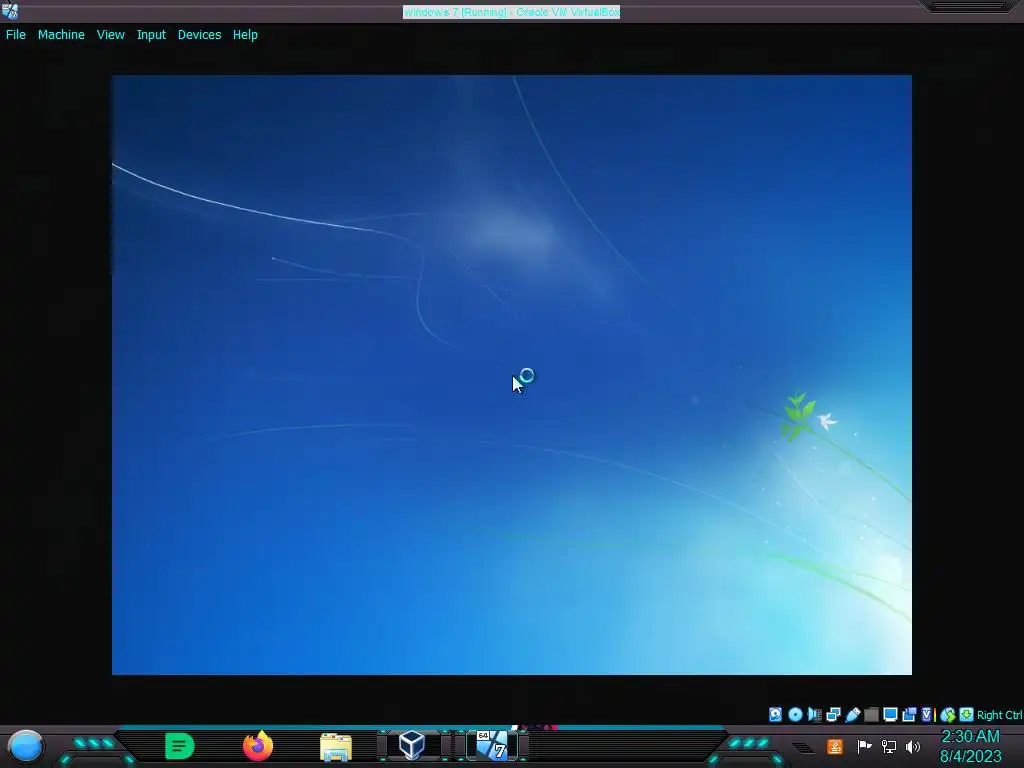The height and width of the screenshot is (768, 1024).
Task: Click the VirtualBox window title bar icon
Action: tap(10, 10)
